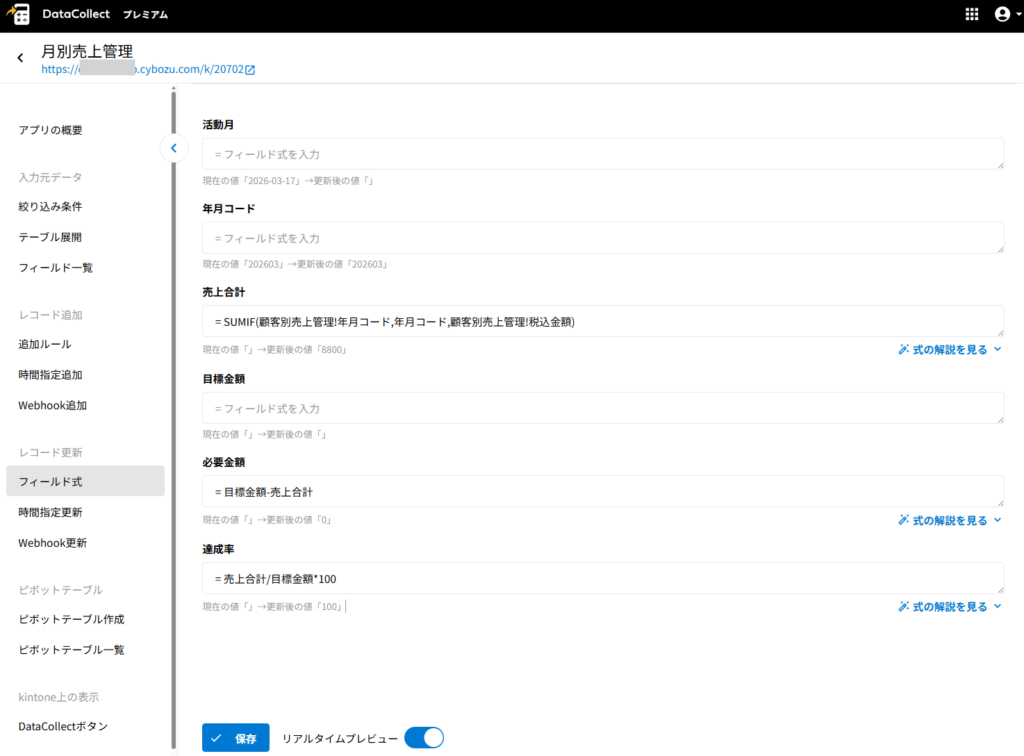Open ピボットテーブル作成 in the sidebar
This screenshot has width=1024, height=756.
pyautogui.click(x=71, y=619)
